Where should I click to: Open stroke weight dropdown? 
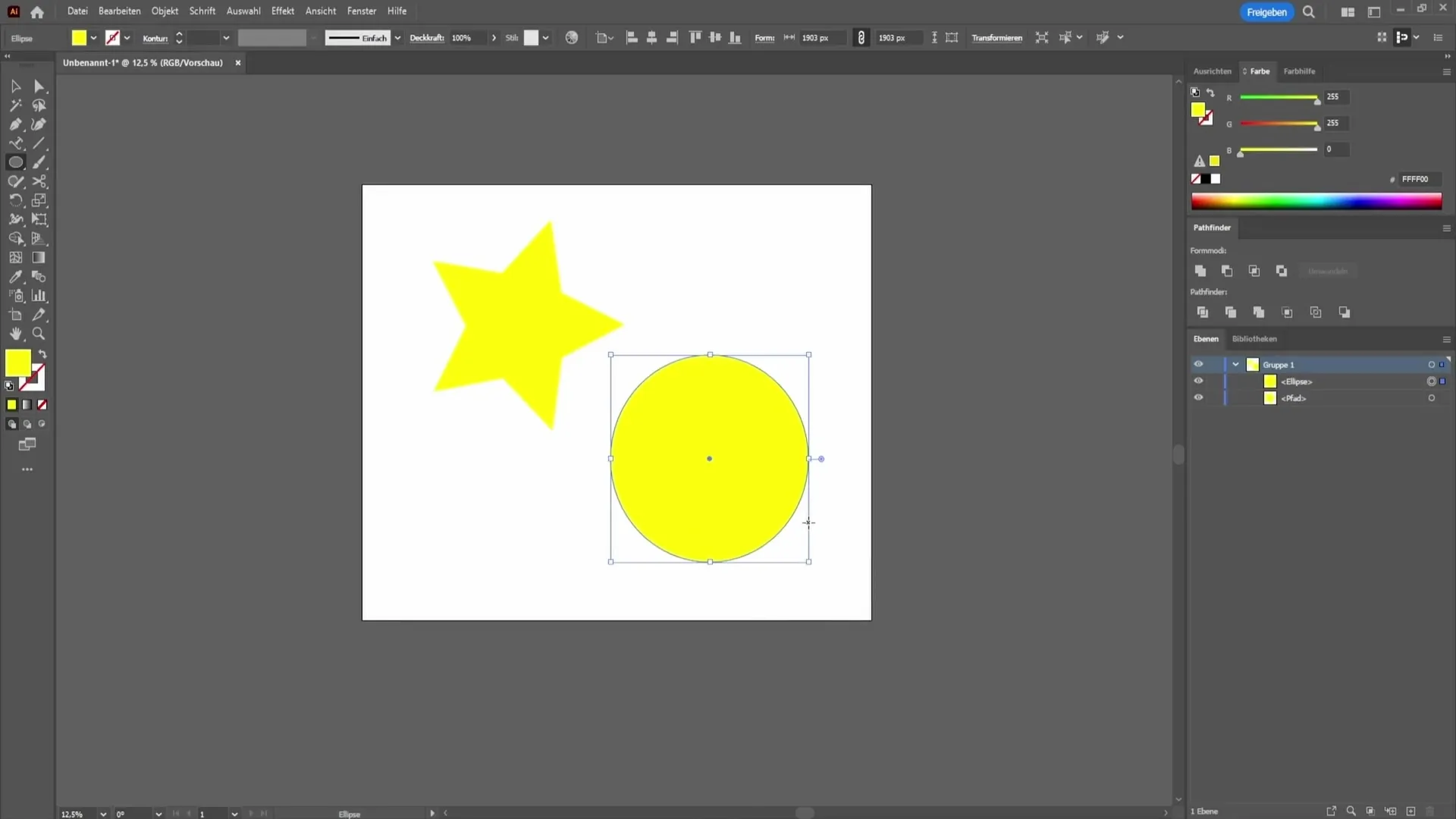[226, 38]
